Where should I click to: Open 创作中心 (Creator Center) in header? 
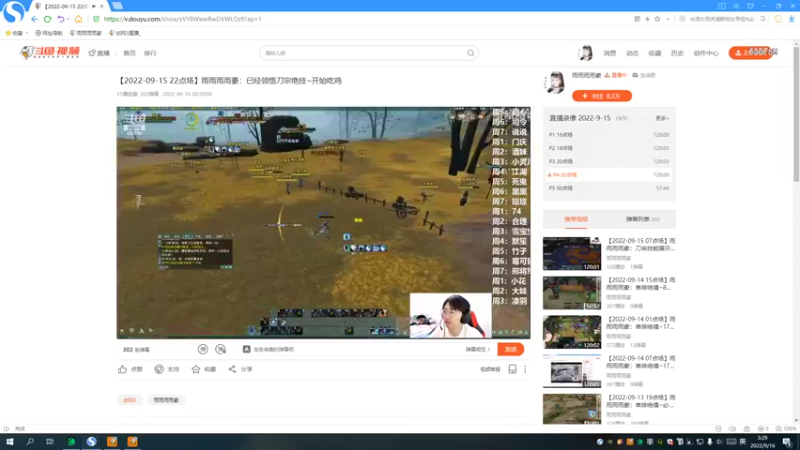(706, 53)
